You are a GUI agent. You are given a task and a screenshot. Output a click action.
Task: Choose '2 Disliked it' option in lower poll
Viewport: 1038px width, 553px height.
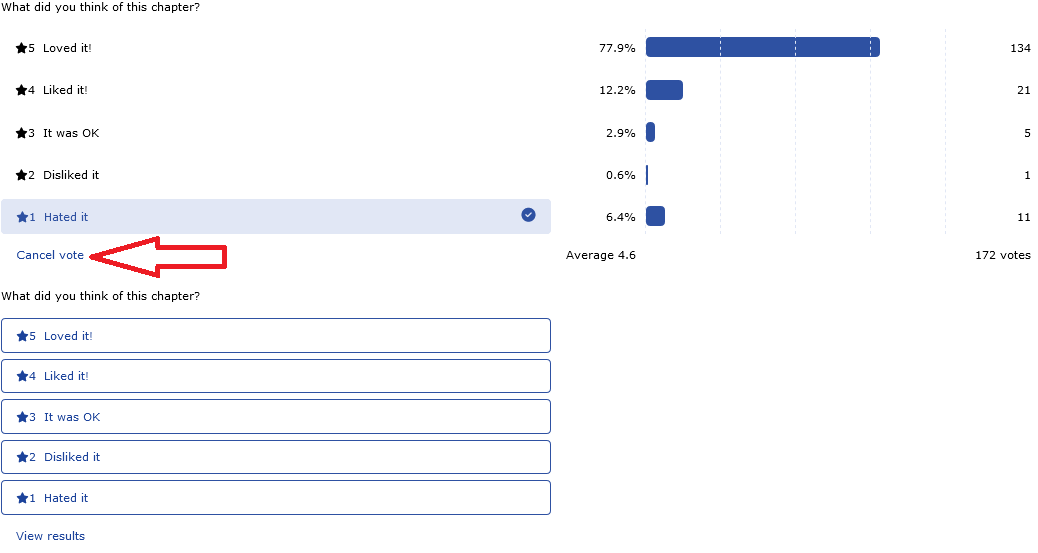tap(275, 457)
